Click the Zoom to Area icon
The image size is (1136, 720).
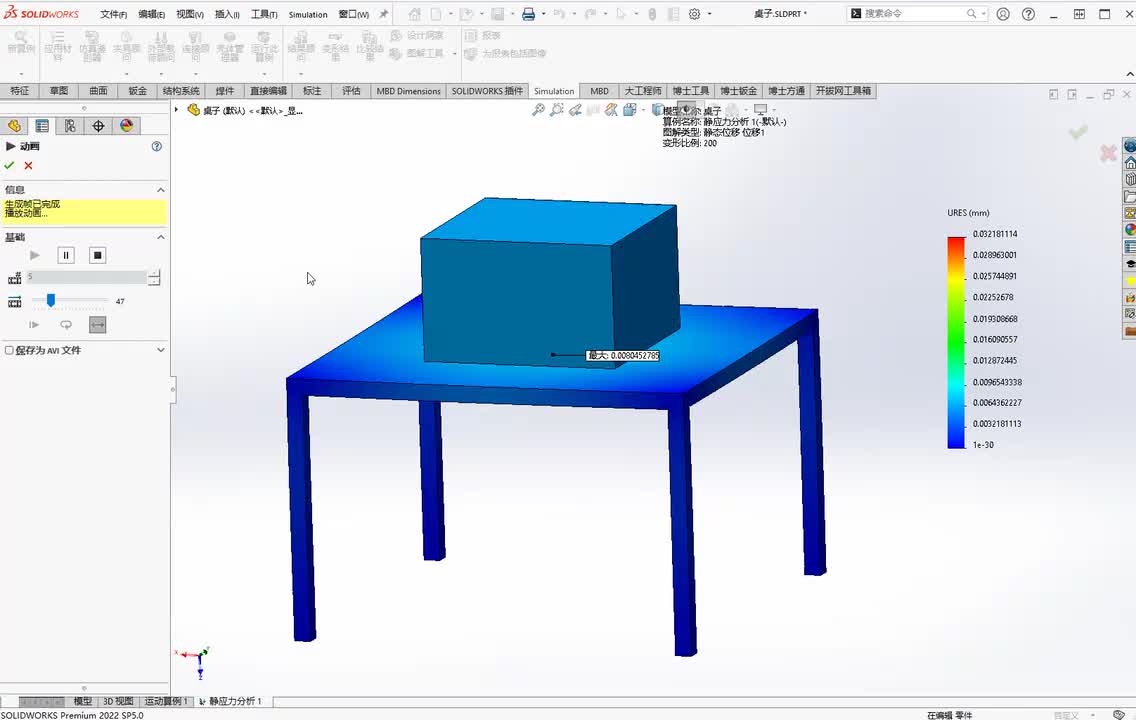[556, 109]
